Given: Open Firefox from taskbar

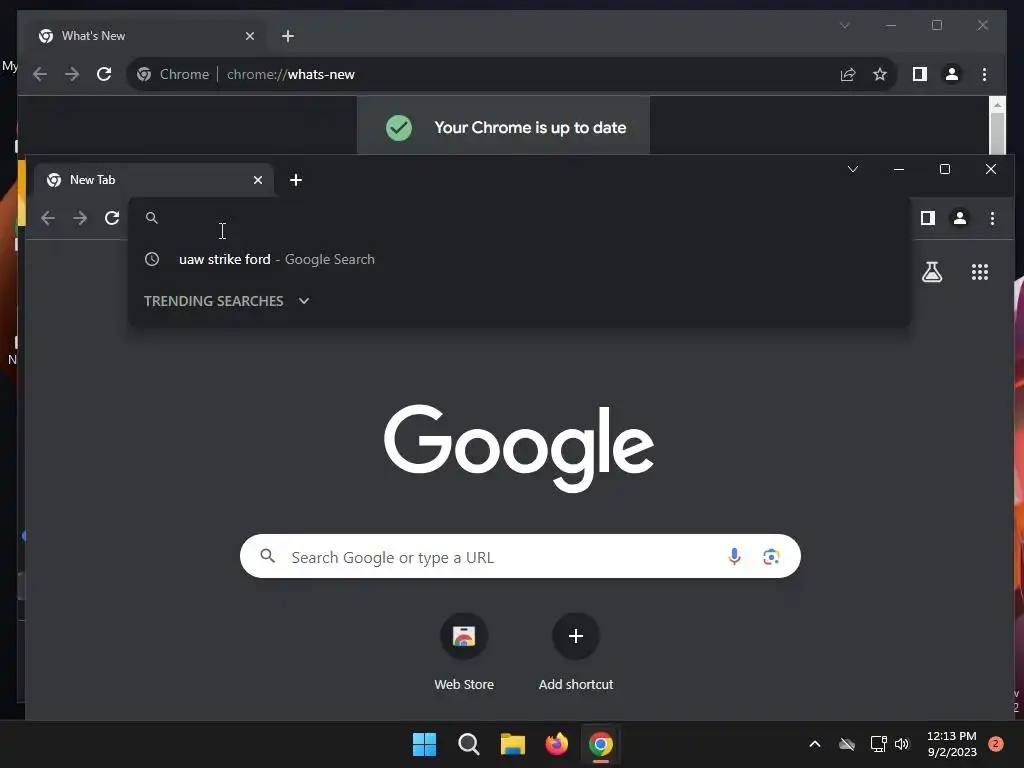Looking at the screenshot, I should coord(556,744).
